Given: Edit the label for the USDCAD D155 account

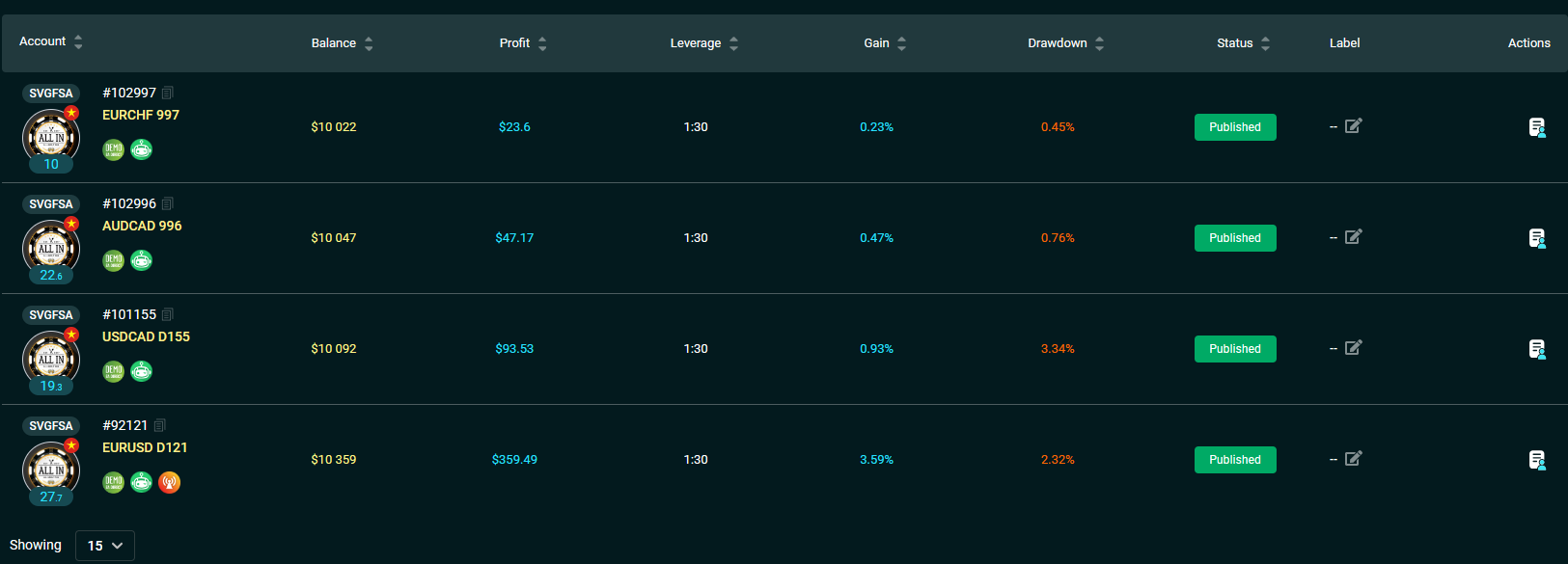Looking at the screenshot, I should [x=1354, y=348].
